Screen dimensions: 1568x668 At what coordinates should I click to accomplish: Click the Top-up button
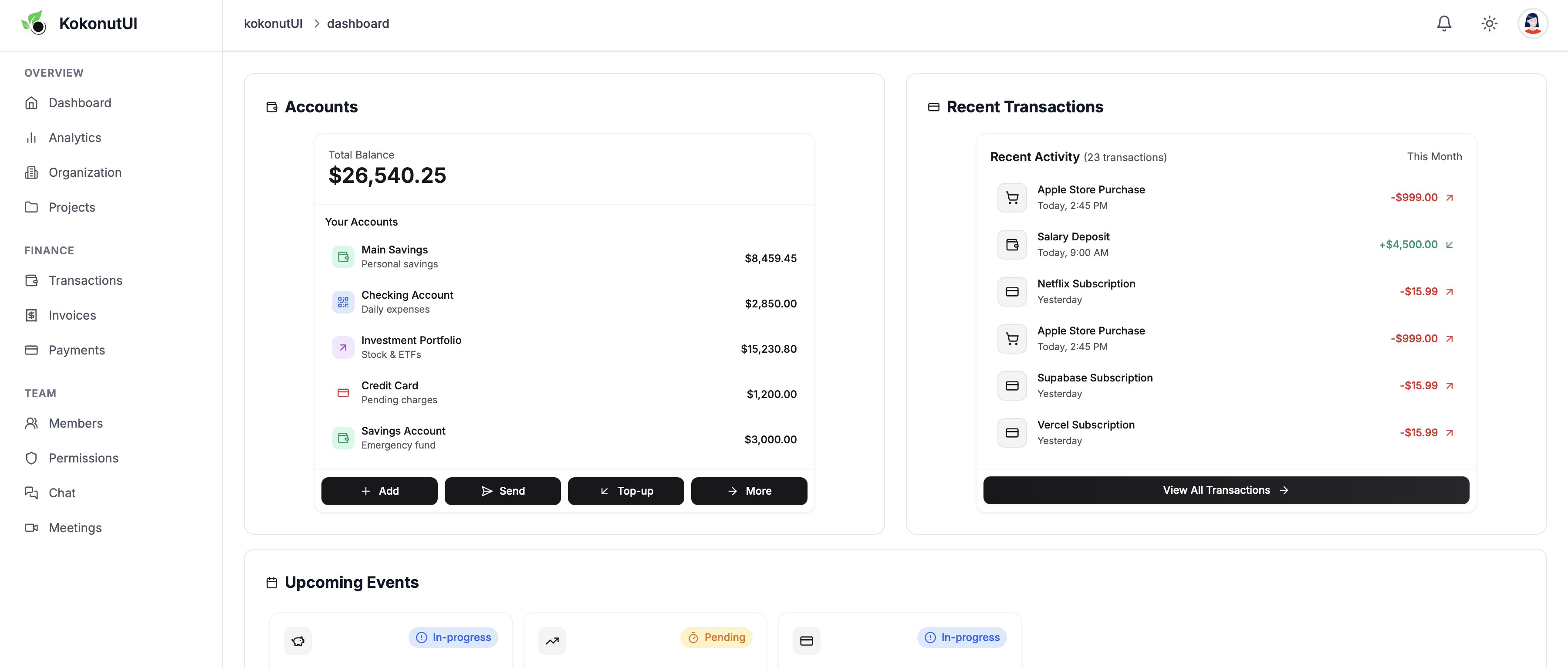pos(626,491)
